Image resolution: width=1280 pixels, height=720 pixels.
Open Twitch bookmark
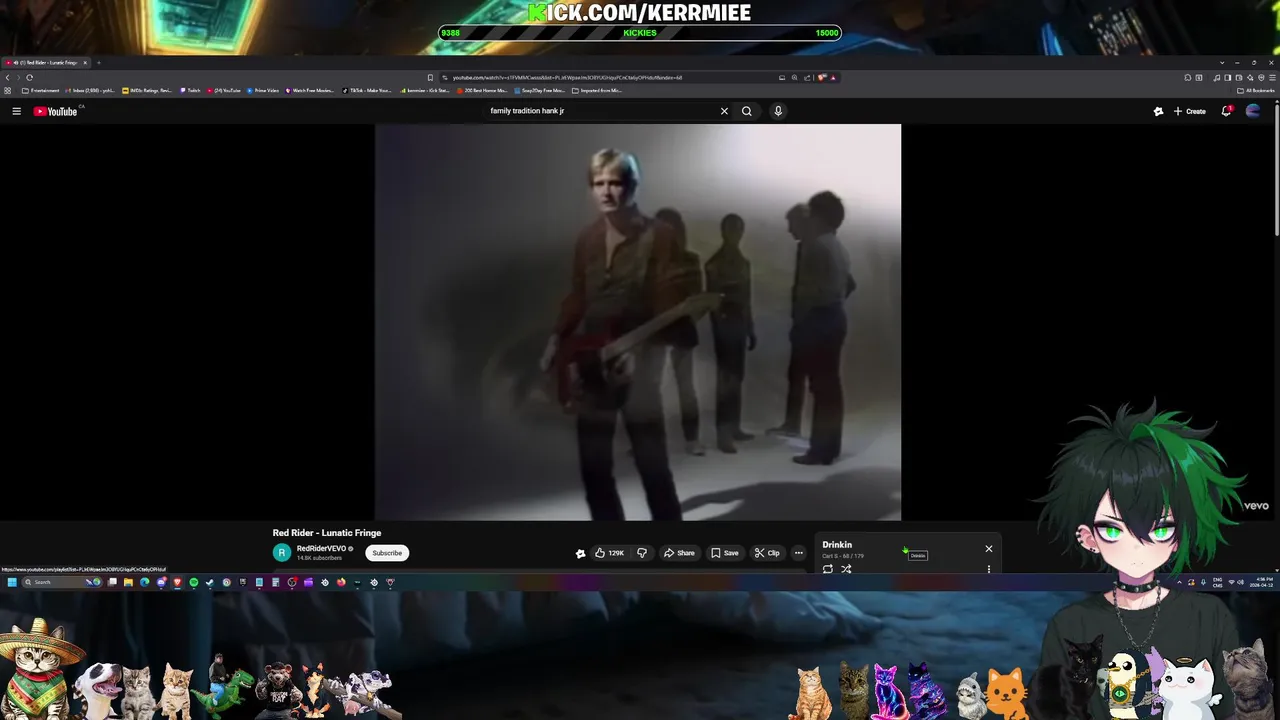point(190,90)
